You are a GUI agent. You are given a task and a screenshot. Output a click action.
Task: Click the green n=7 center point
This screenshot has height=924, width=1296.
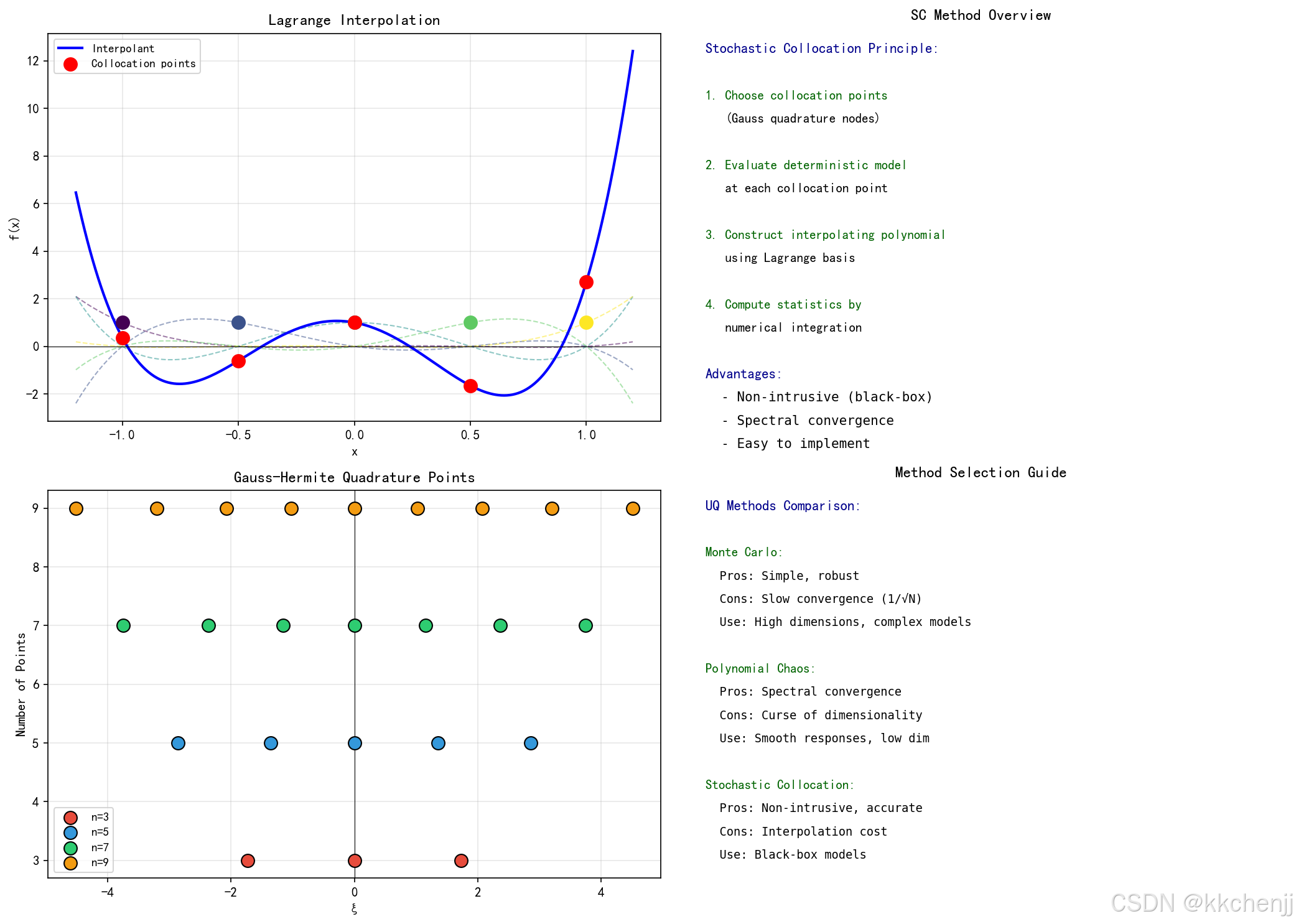[x=355, y=625]
